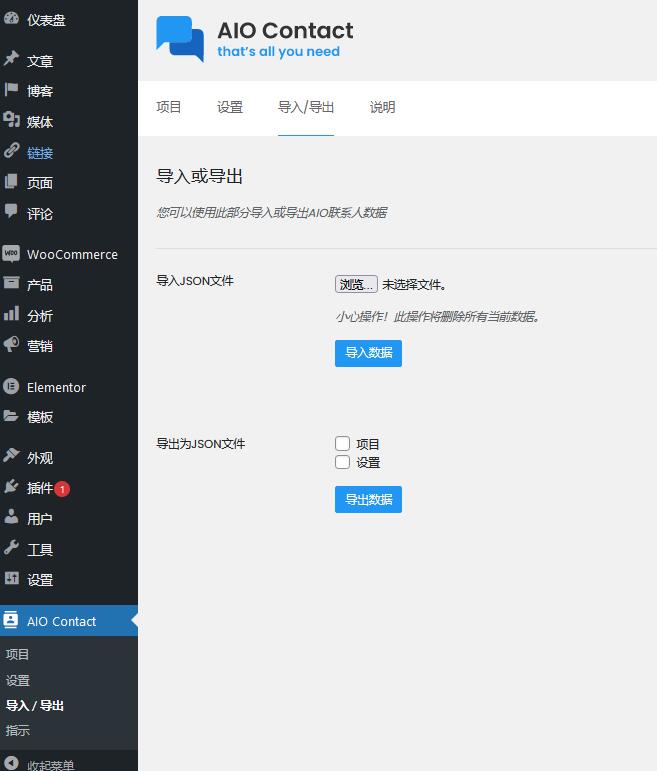Check the 设置 export checkbox

click(342, 462)
